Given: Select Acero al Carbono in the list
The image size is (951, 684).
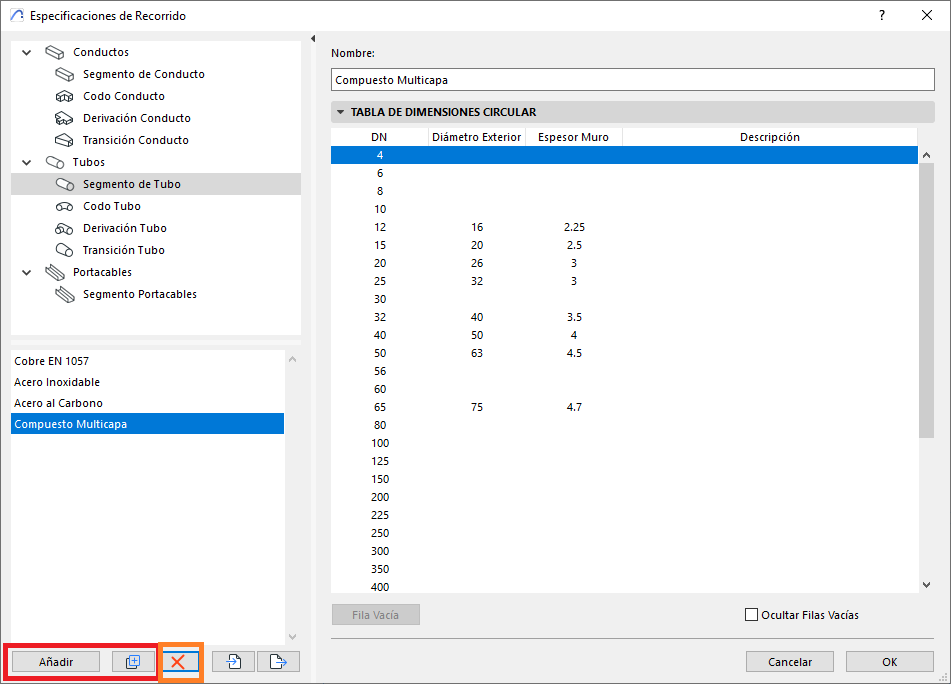Looking at the screenshot, I should [58, 403].
